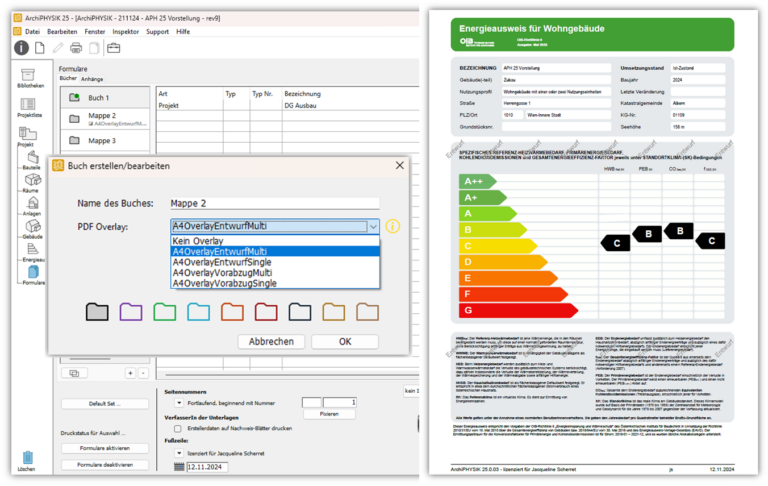768x486 pixels.
Task: Open the Fenster menu
Action: 95,31
